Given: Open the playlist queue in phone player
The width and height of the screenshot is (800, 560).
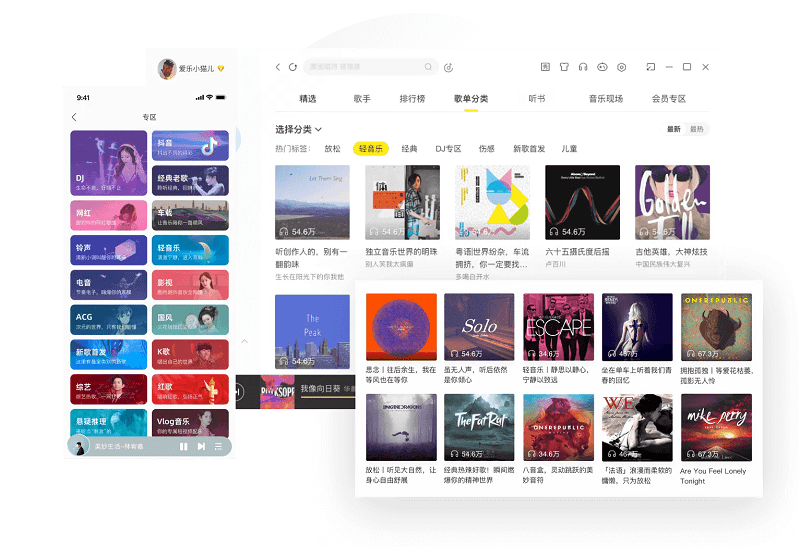Looking at the screenshot, I should (x=218, y=446).
